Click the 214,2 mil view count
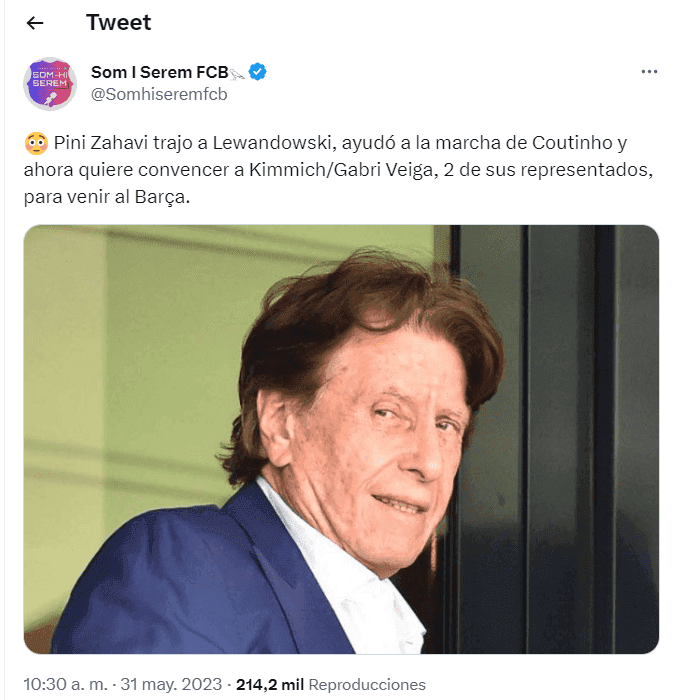Image resolution: width=678 pixels, height=700 pixels. pyautogui.click(x=270, y=685)
